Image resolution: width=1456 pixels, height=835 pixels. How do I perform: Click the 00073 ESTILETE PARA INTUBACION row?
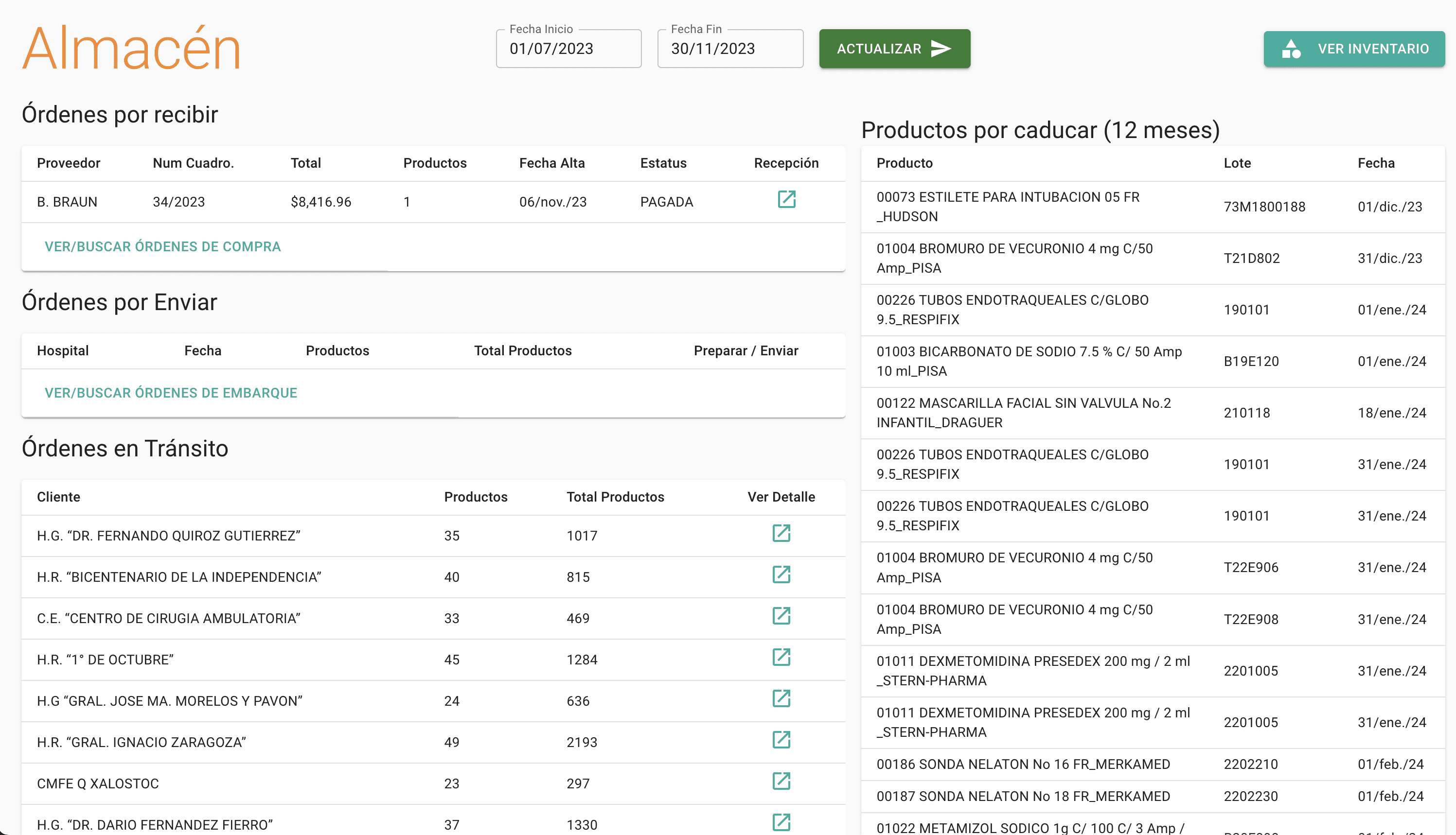point(1153,207)
